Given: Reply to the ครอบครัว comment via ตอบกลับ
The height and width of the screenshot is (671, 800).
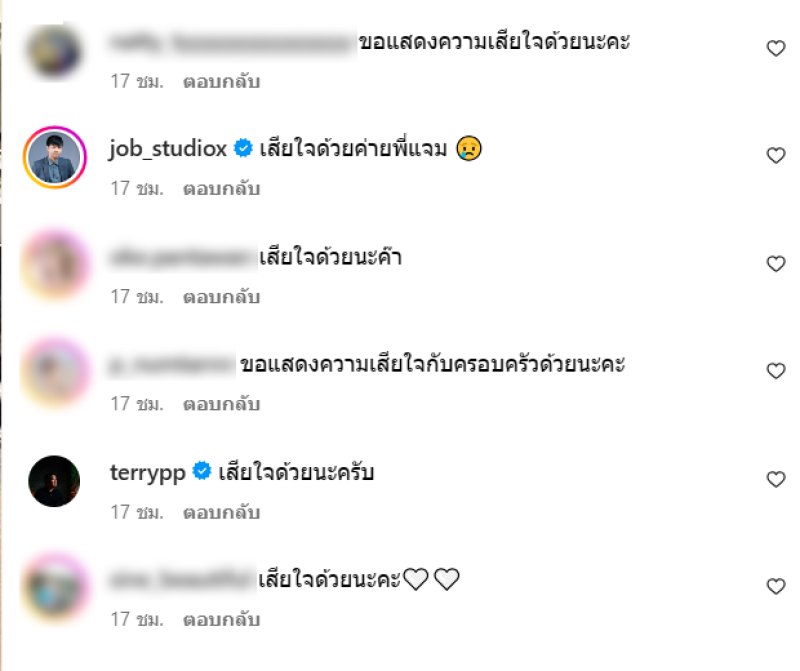Looking at the screenshot, I should point(221,404).
